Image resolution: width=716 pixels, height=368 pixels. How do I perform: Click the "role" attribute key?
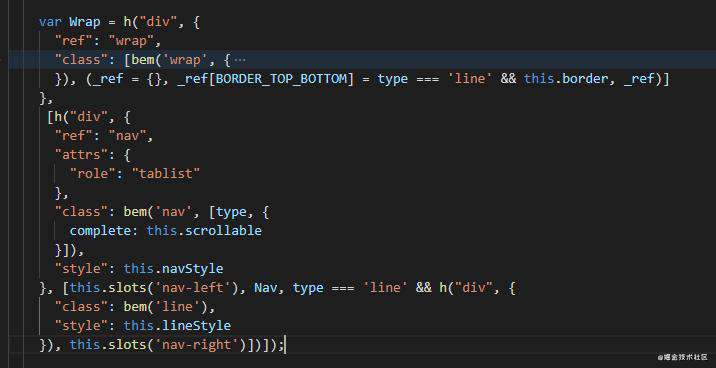(91, 173)
